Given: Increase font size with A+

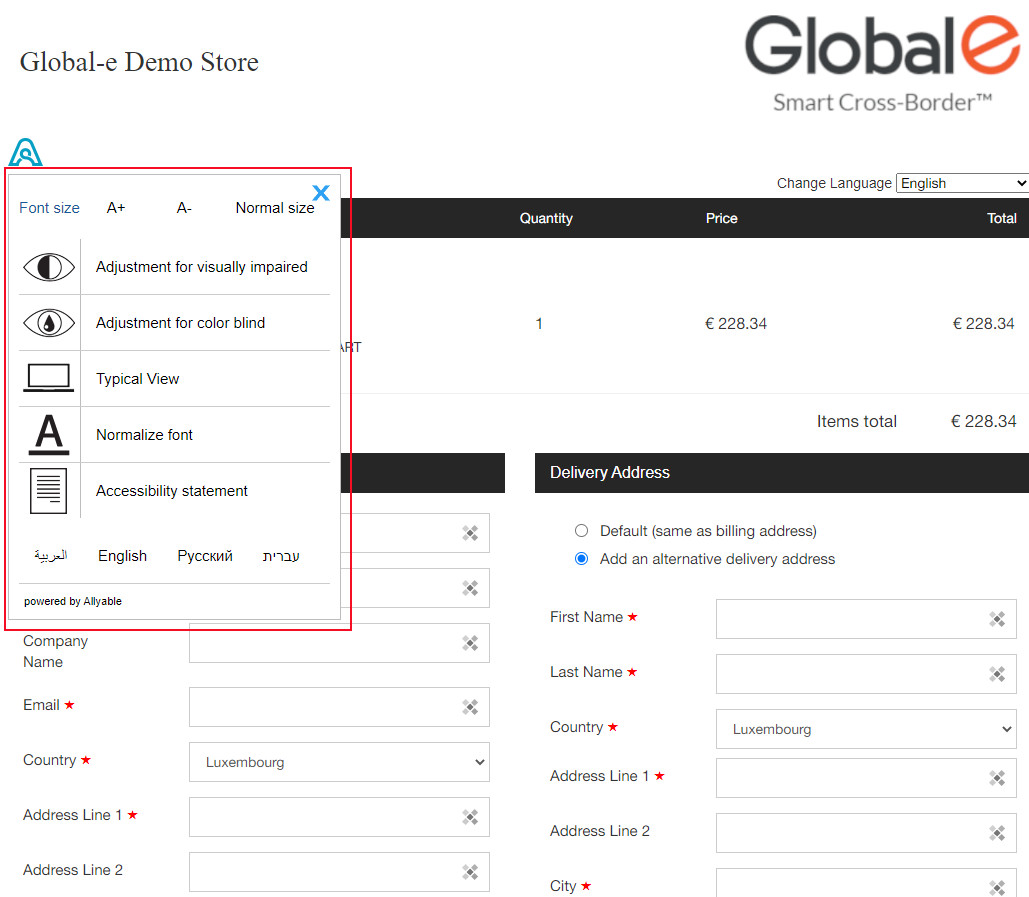Looking at the screenshot, I should point(116,208).
